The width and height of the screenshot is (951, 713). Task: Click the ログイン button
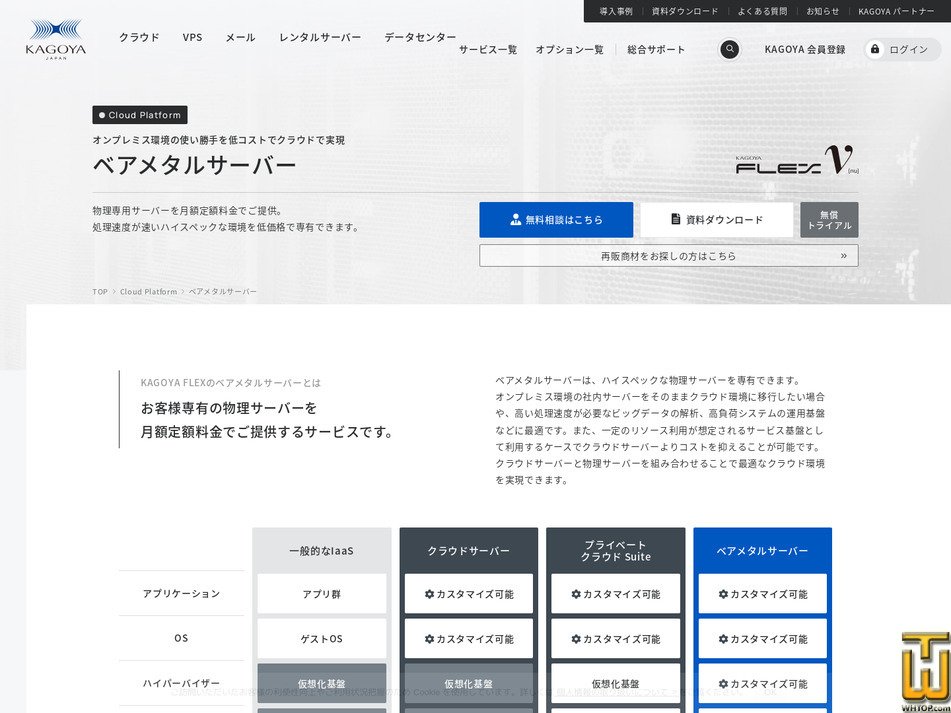pyautogui.click(x=902, y=49)
